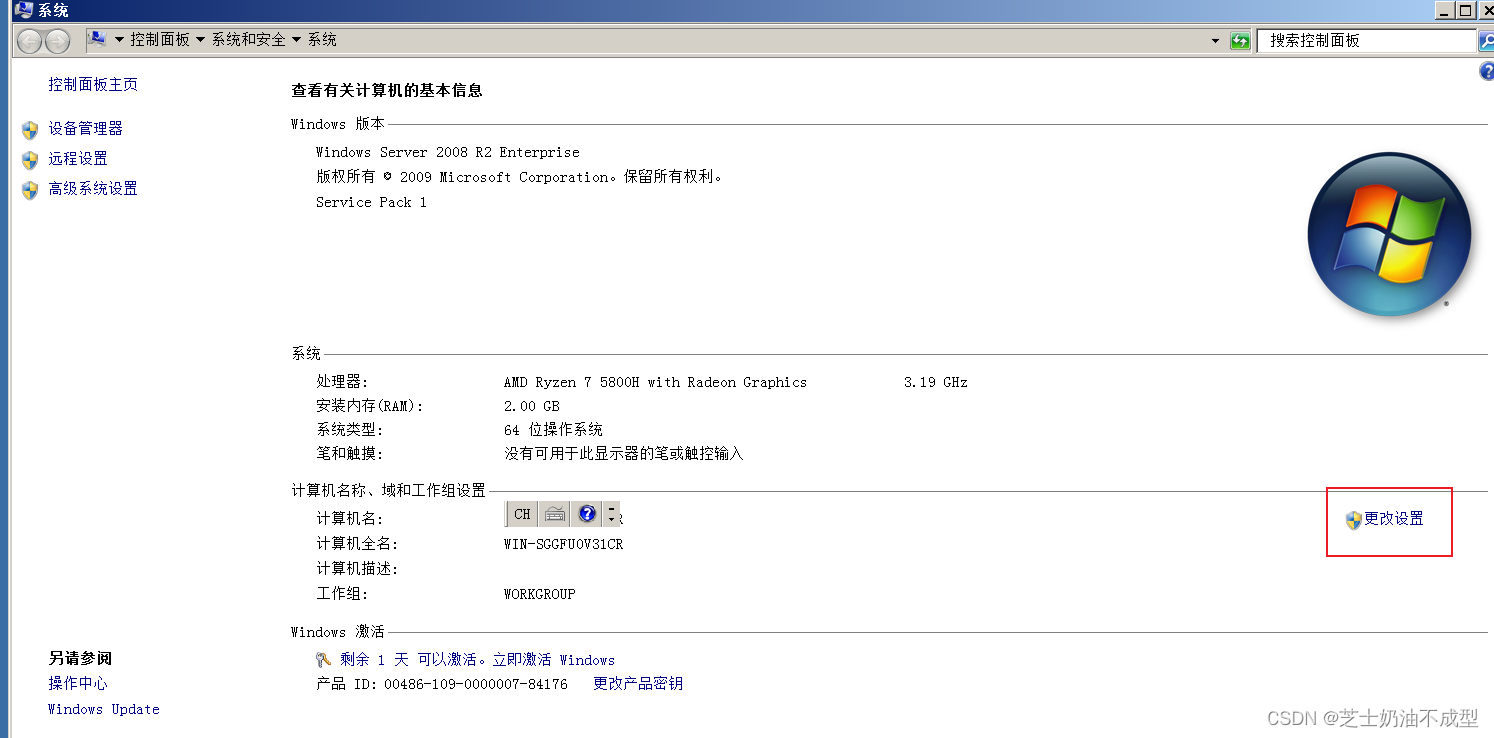
Task: Click the help question mark below the search box
Action: pos(1486,71)
